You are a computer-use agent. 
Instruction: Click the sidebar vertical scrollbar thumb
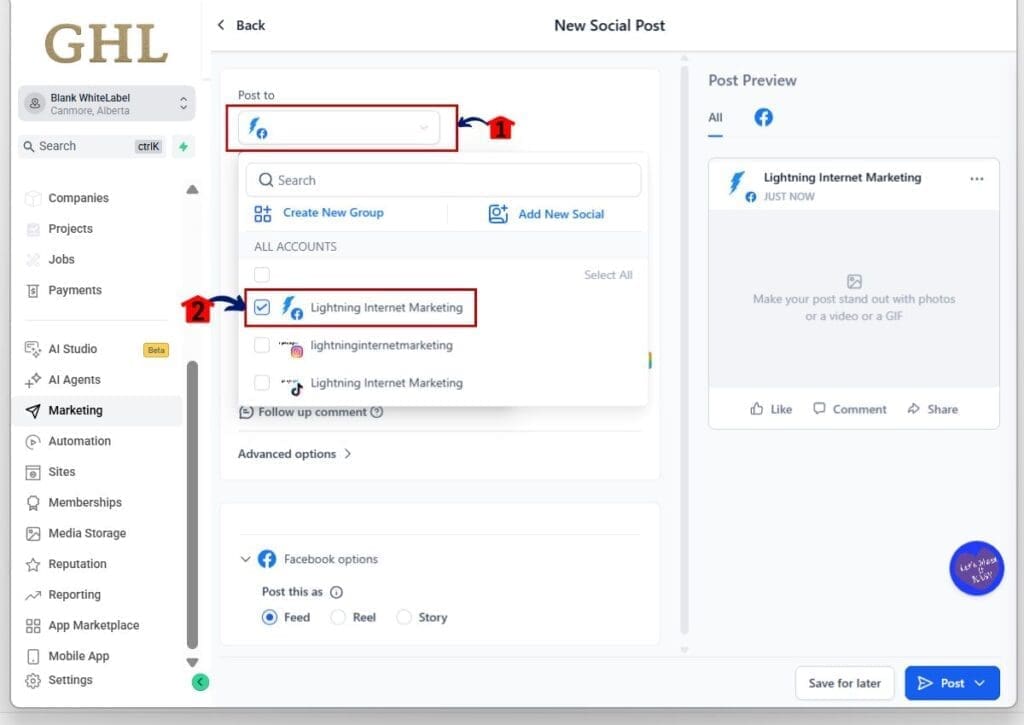click(x=192, y=505)
